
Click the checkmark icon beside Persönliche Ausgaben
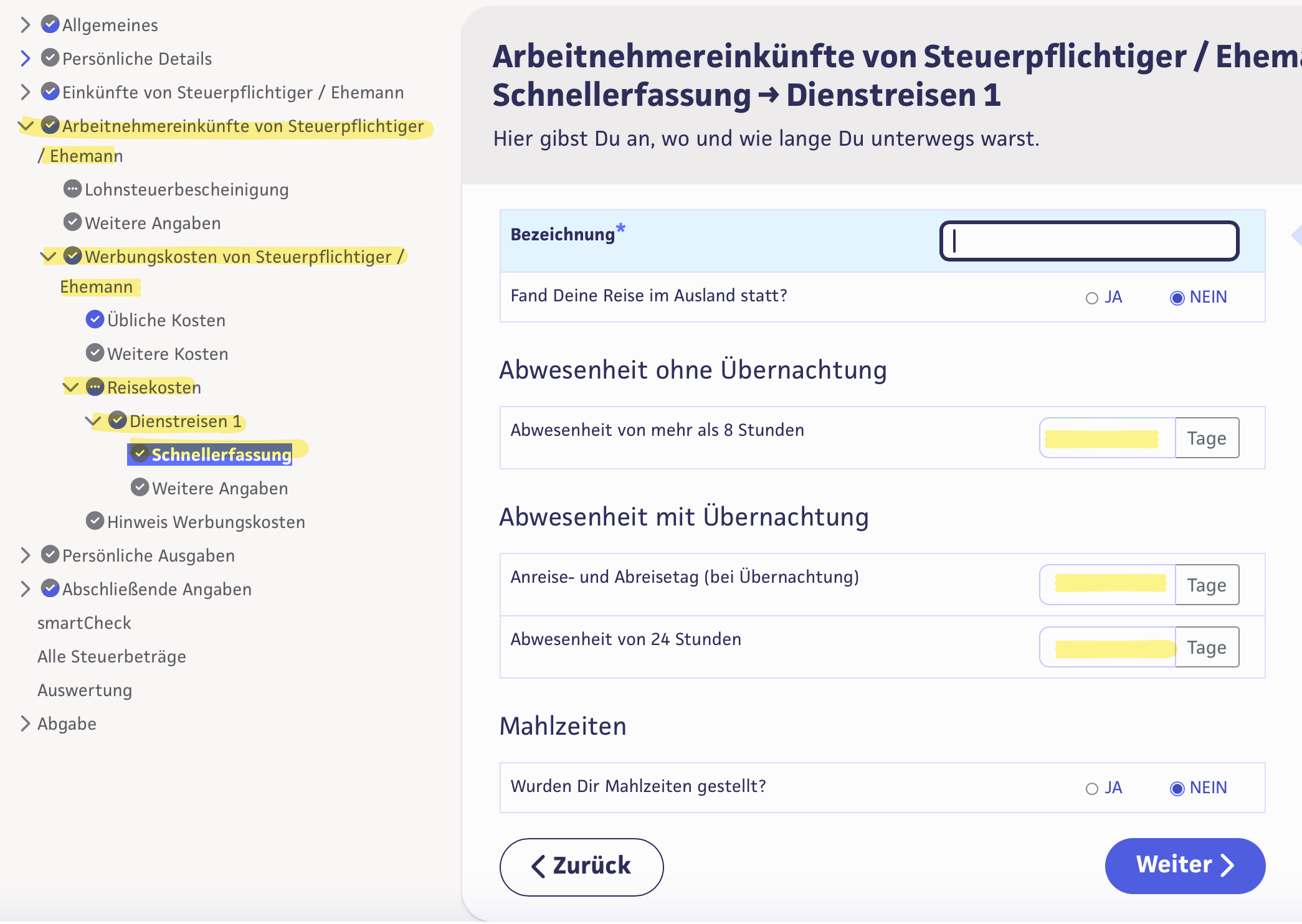pyautogui.click(x=50, y=554)
